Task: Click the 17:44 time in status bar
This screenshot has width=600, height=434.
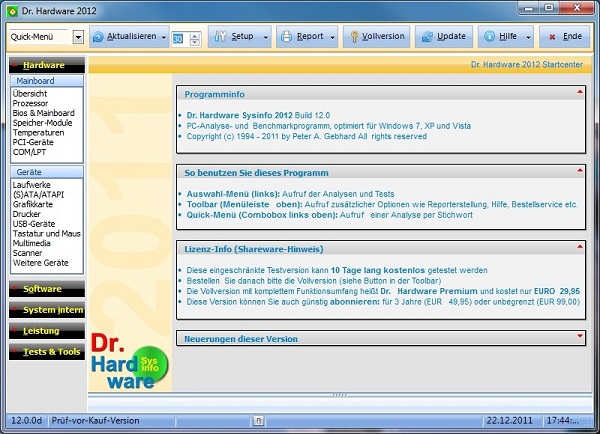Action: point(562,421)
